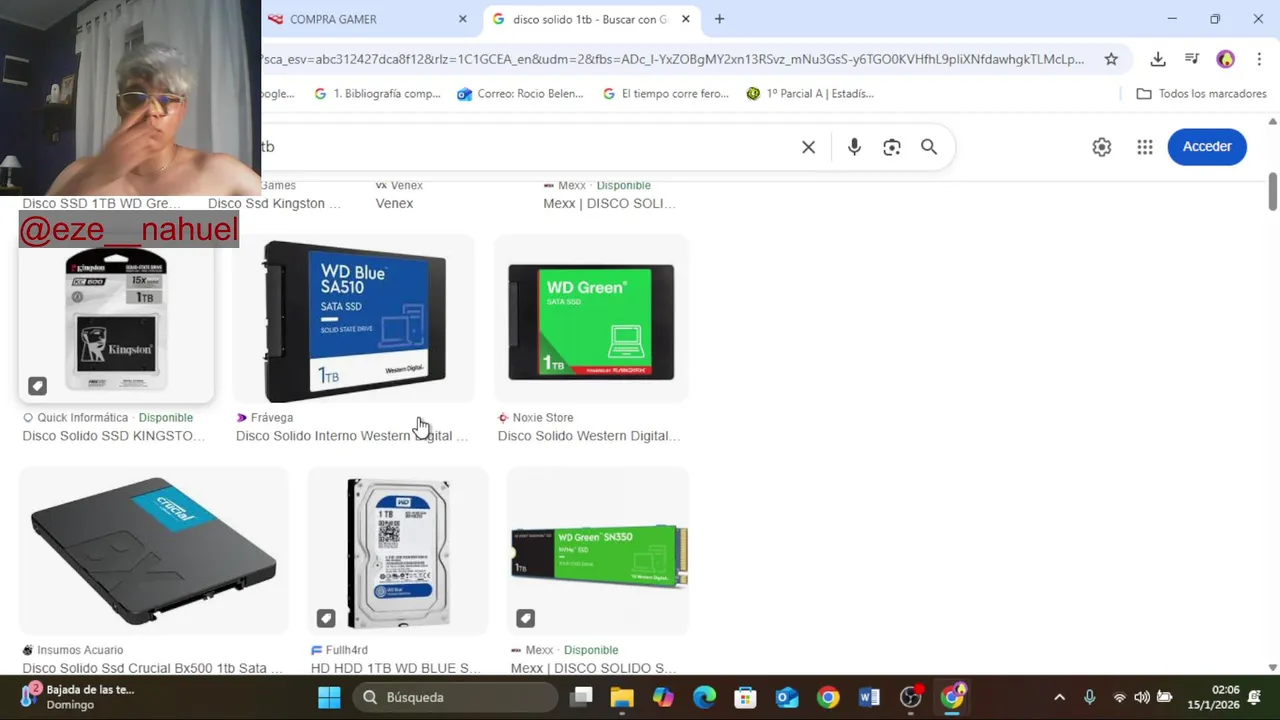The height and width of the screenshot is (720, 1280).
Task: Start voice search with the microphone icon
Action: 854,147
